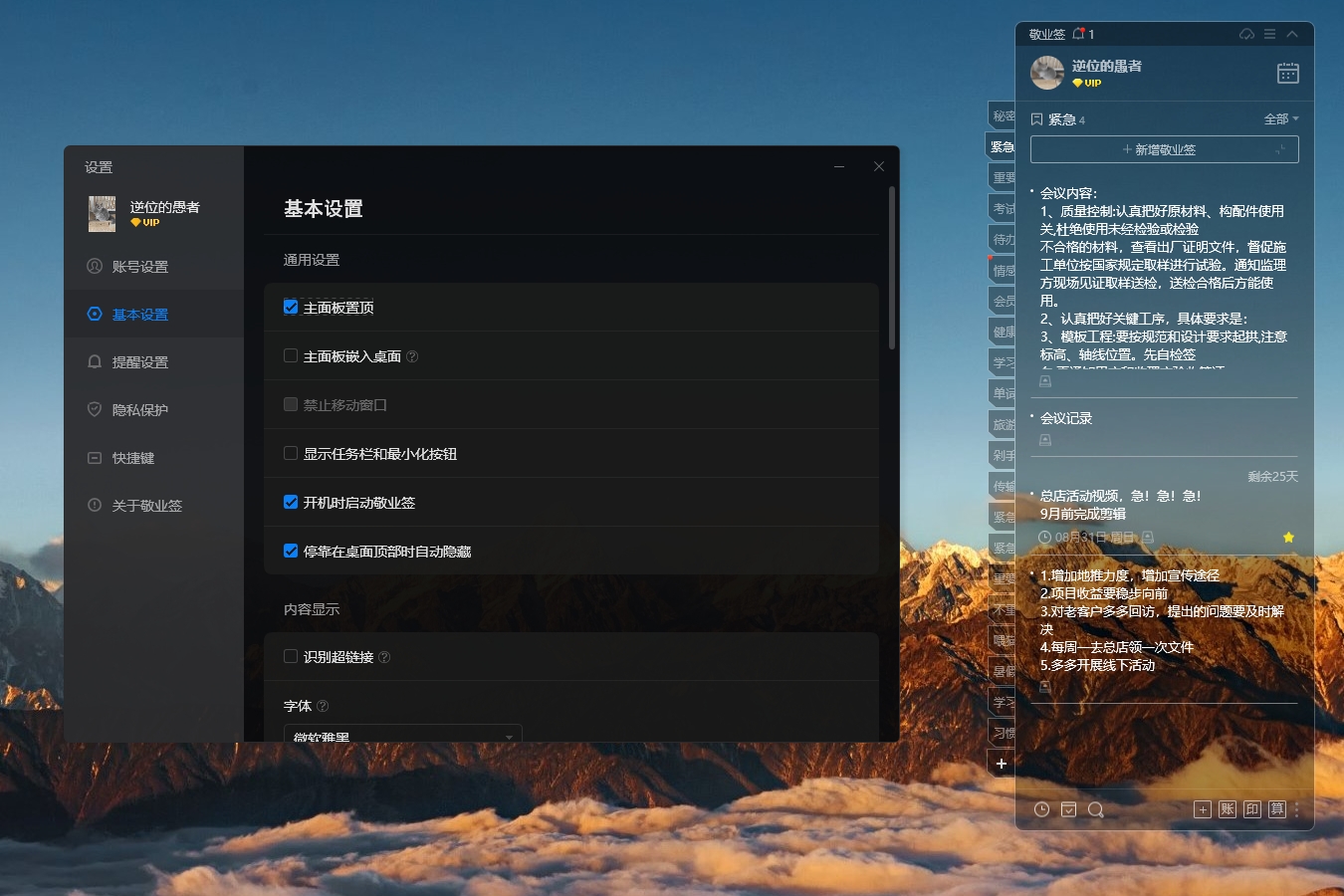This screenshot has height=896, width=1344.
Task: Switch to the 传输 category tab
Action: click(1003, 486)
